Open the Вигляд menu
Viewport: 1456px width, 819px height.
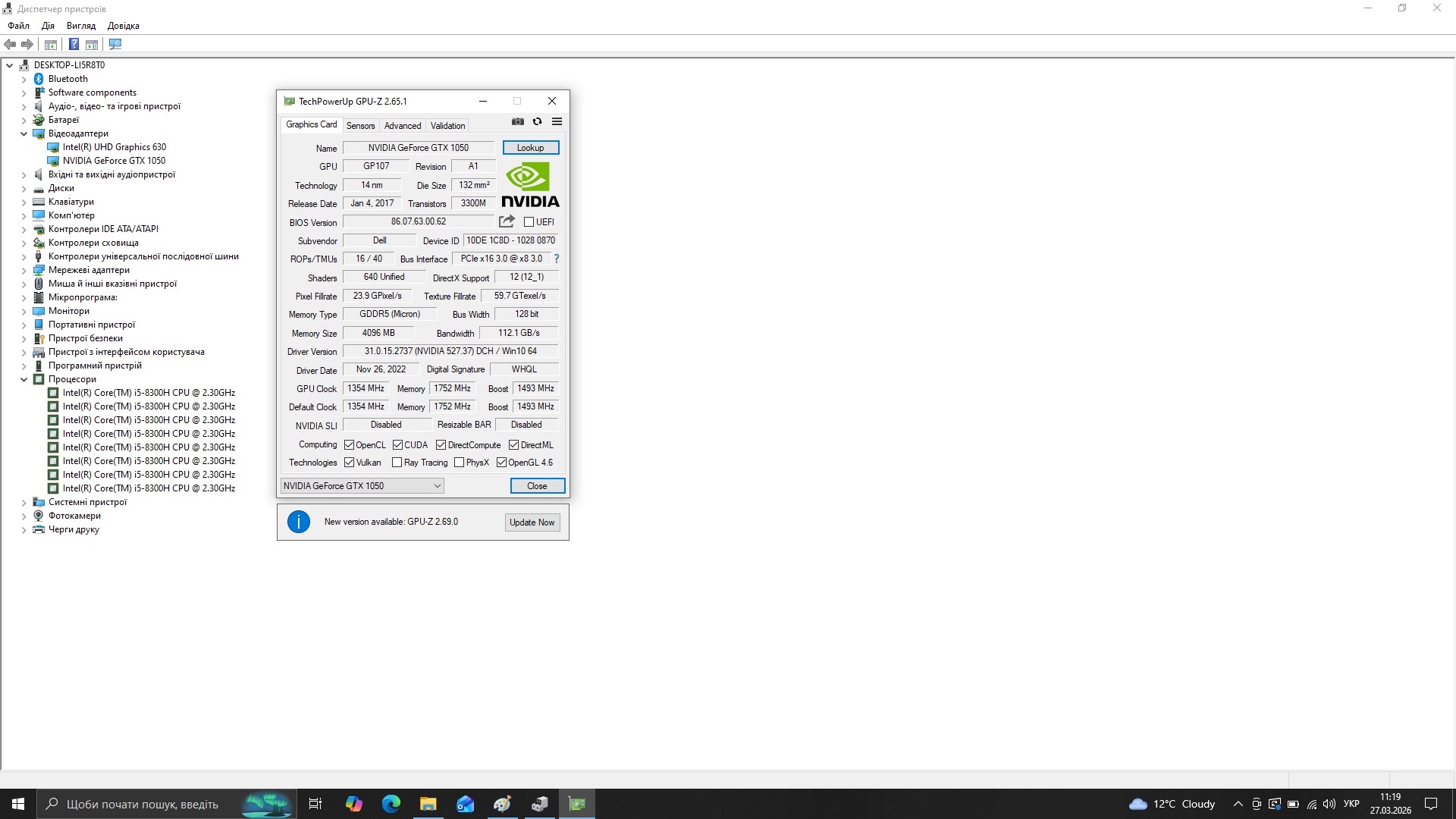point(80,26)
